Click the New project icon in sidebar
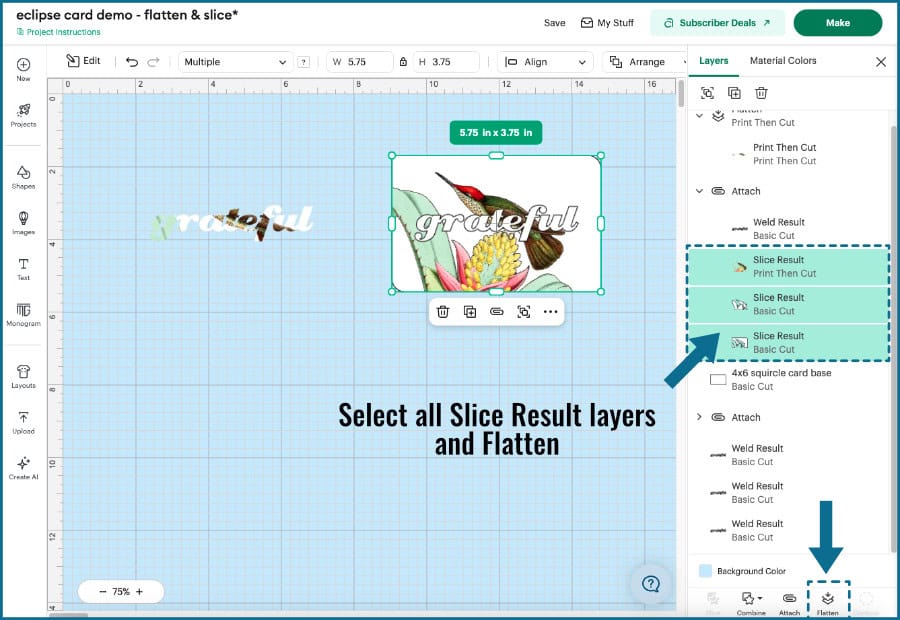900x620 pixels. (x=23, y=69)
